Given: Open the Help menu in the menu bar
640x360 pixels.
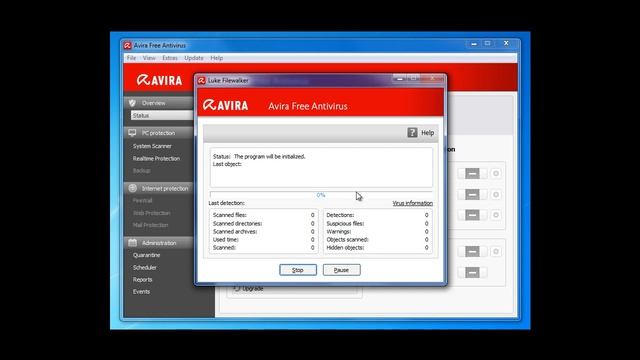Looking at the screenshot, I should pos(217,58).
